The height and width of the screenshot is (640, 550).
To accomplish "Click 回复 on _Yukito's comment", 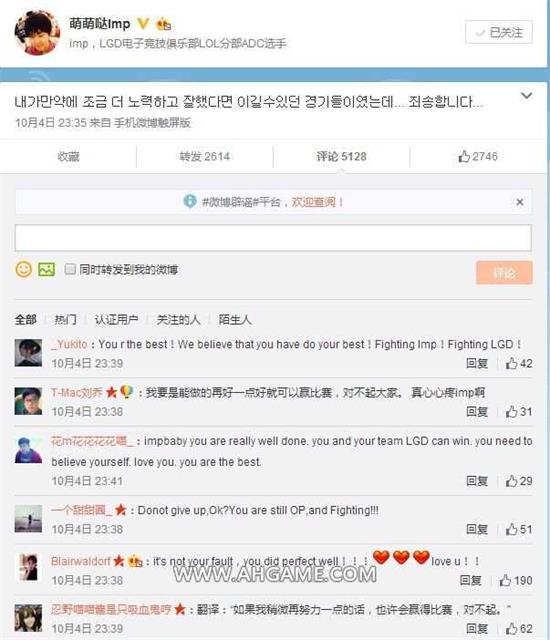I will coord(477,363).
